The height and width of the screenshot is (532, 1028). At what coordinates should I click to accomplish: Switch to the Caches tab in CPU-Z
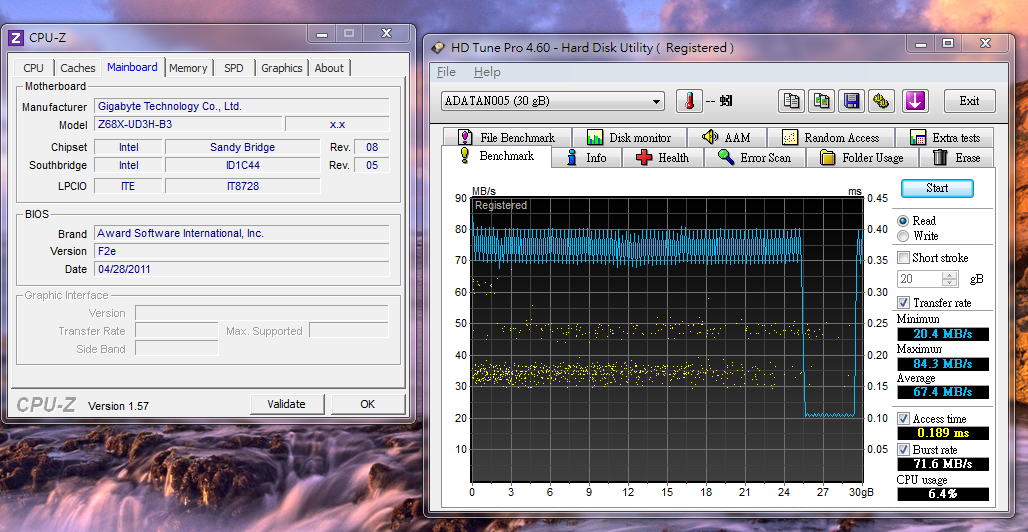coord(77,68)
